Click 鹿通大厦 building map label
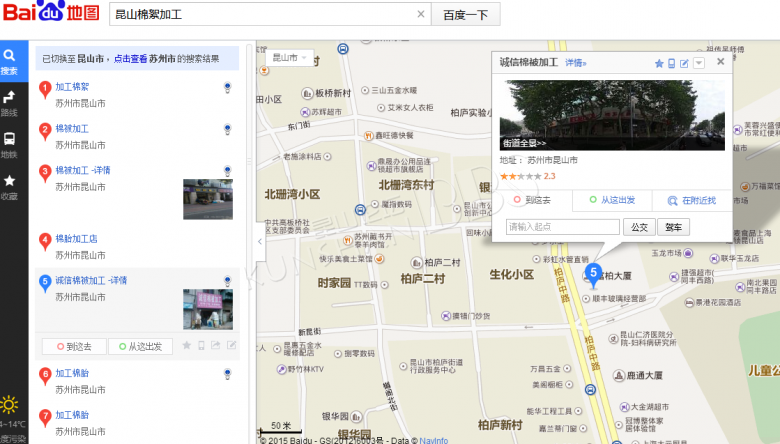Image resolution: width=780 pixels, height=444 pixels. 638,375
